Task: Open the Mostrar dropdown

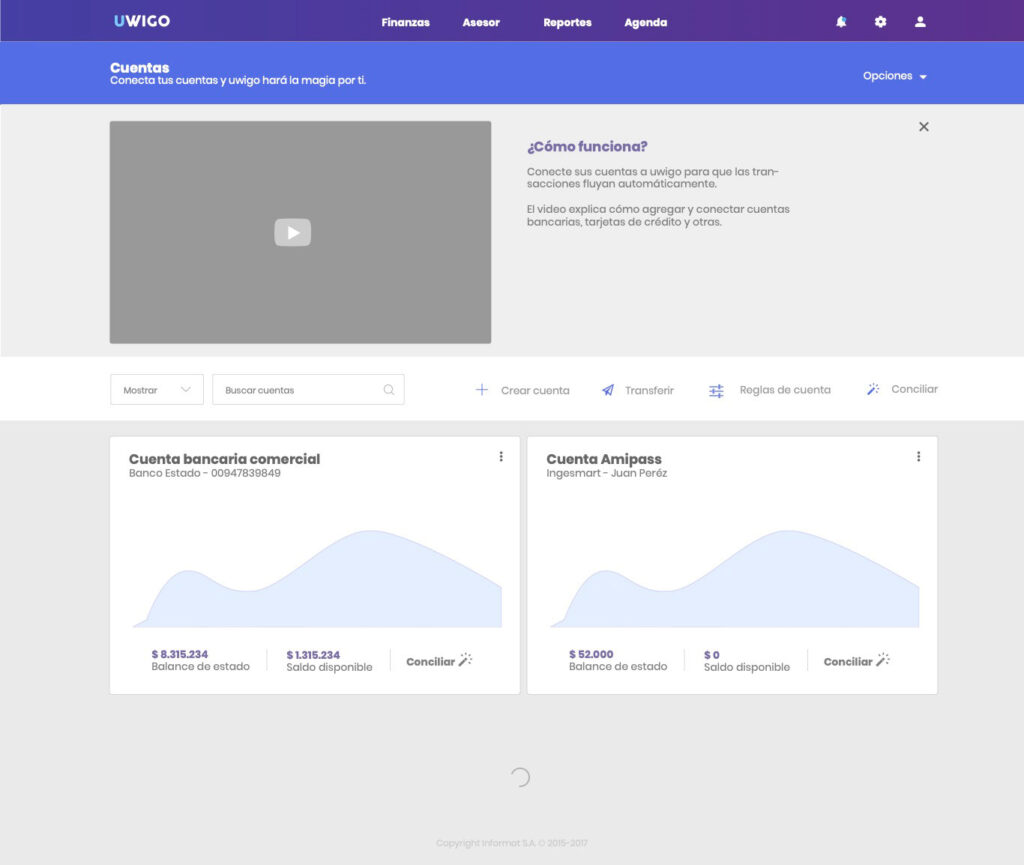Action: coord(157,390)
